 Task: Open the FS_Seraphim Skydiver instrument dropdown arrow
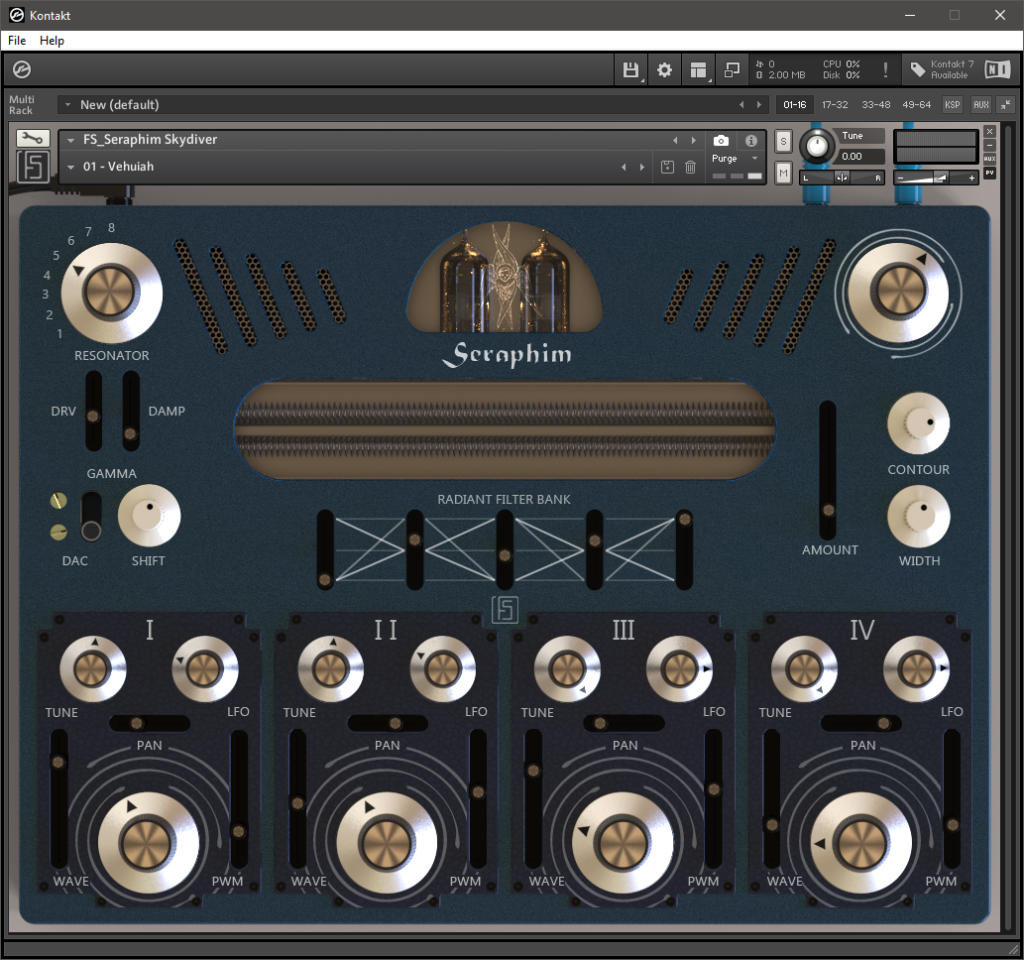coord(71,140)
